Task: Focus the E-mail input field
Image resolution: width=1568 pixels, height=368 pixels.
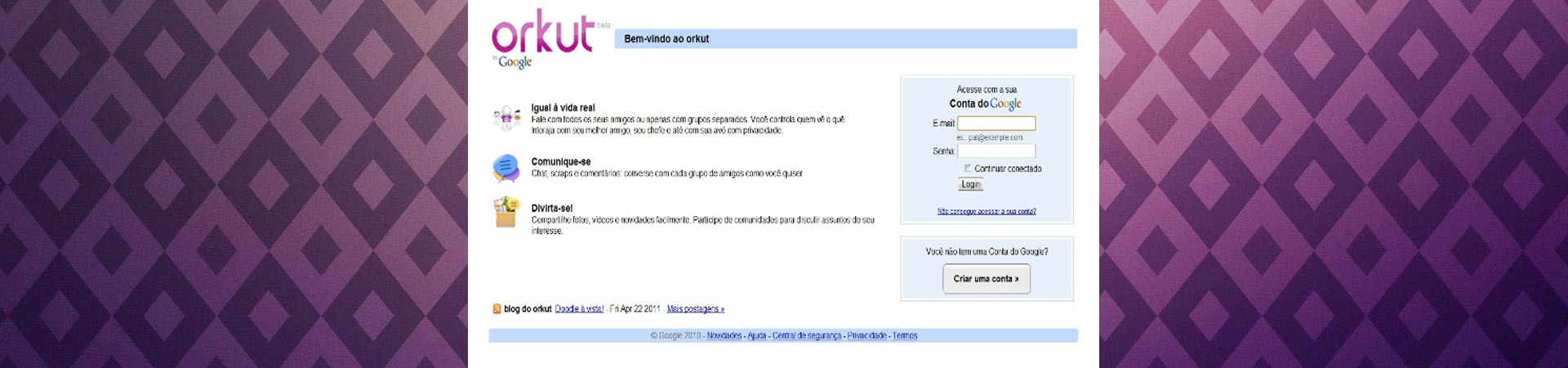Action: coord(996,123)
